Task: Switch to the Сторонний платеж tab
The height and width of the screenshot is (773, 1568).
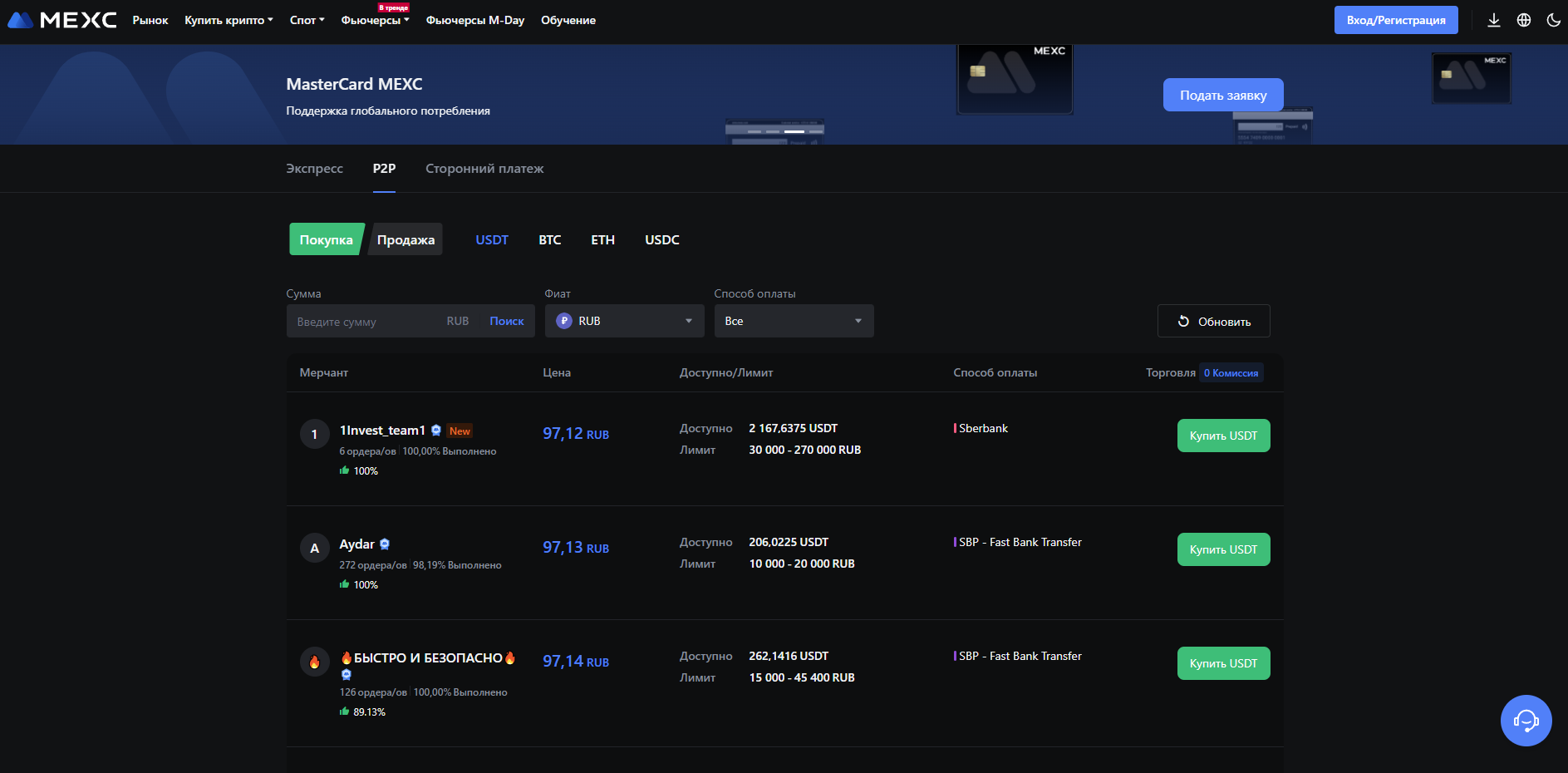Action: (x=484, y=169)
